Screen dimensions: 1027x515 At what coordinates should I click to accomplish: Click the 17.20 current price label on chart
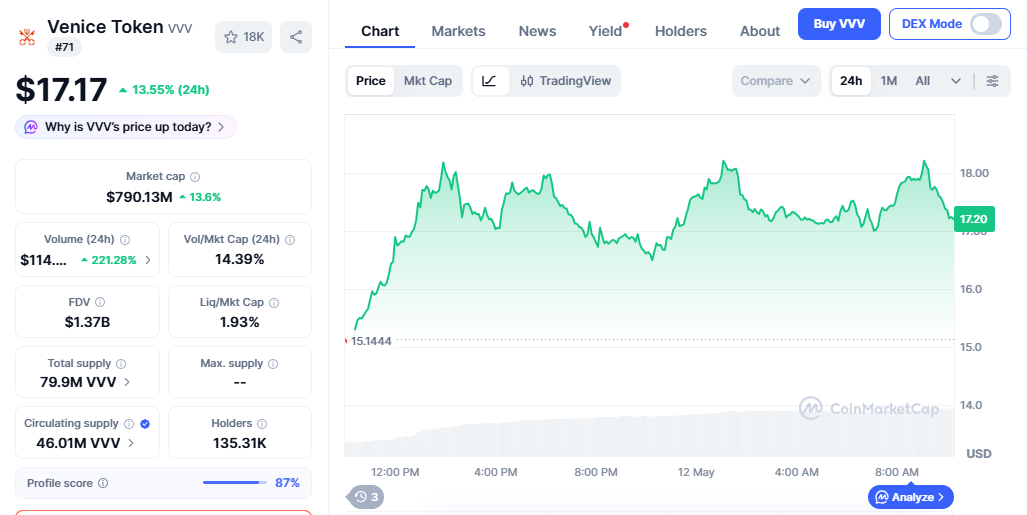(x=974, y=219)
